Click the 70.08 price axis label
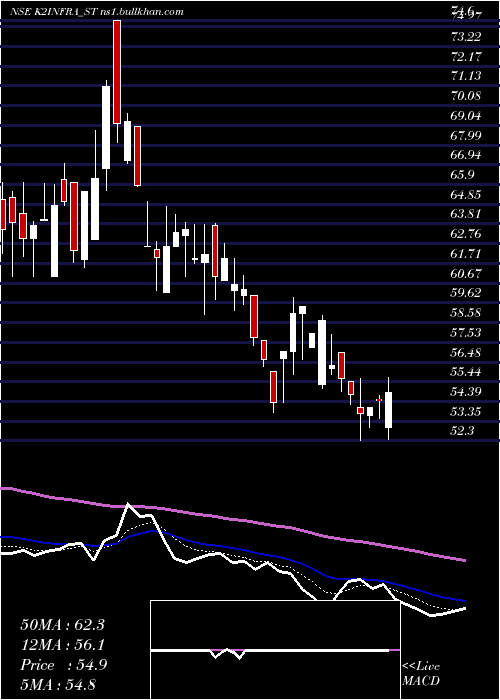500x700 pixels. [467, 96]
